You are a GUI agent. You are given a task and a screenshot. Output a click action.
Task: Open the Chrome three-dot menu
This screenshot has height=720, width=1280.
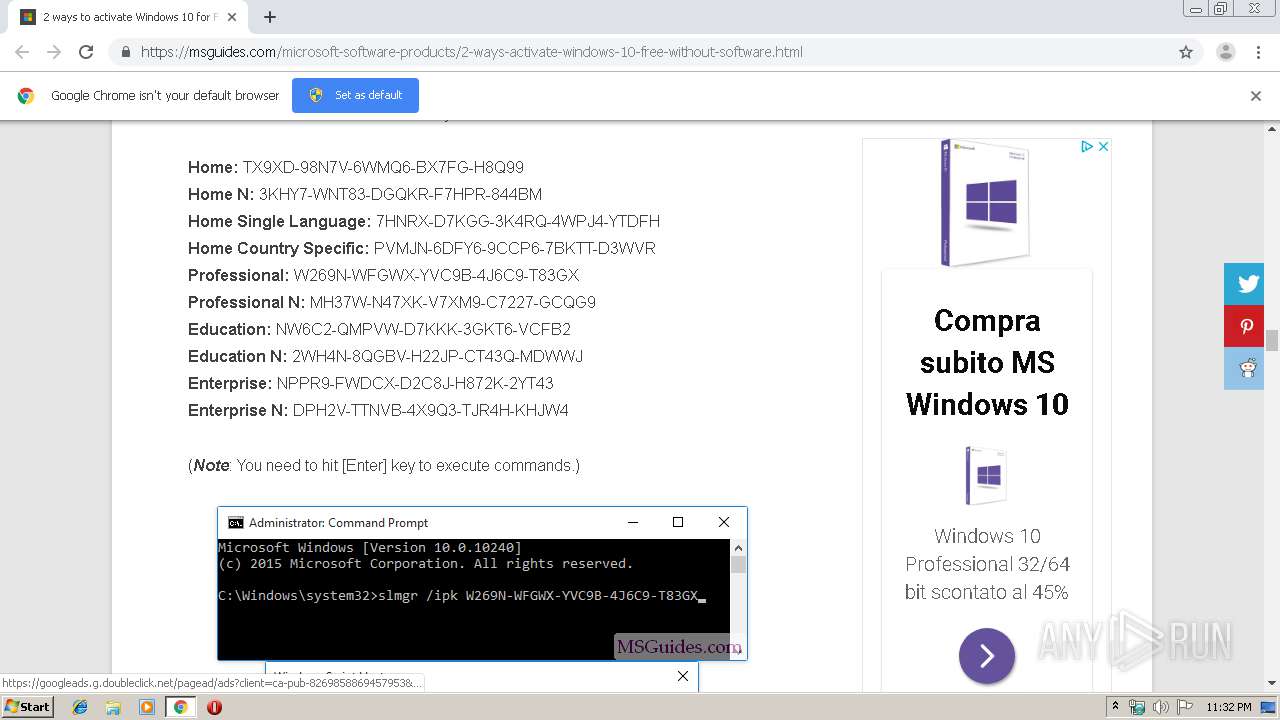click(x=1258, y=52)
